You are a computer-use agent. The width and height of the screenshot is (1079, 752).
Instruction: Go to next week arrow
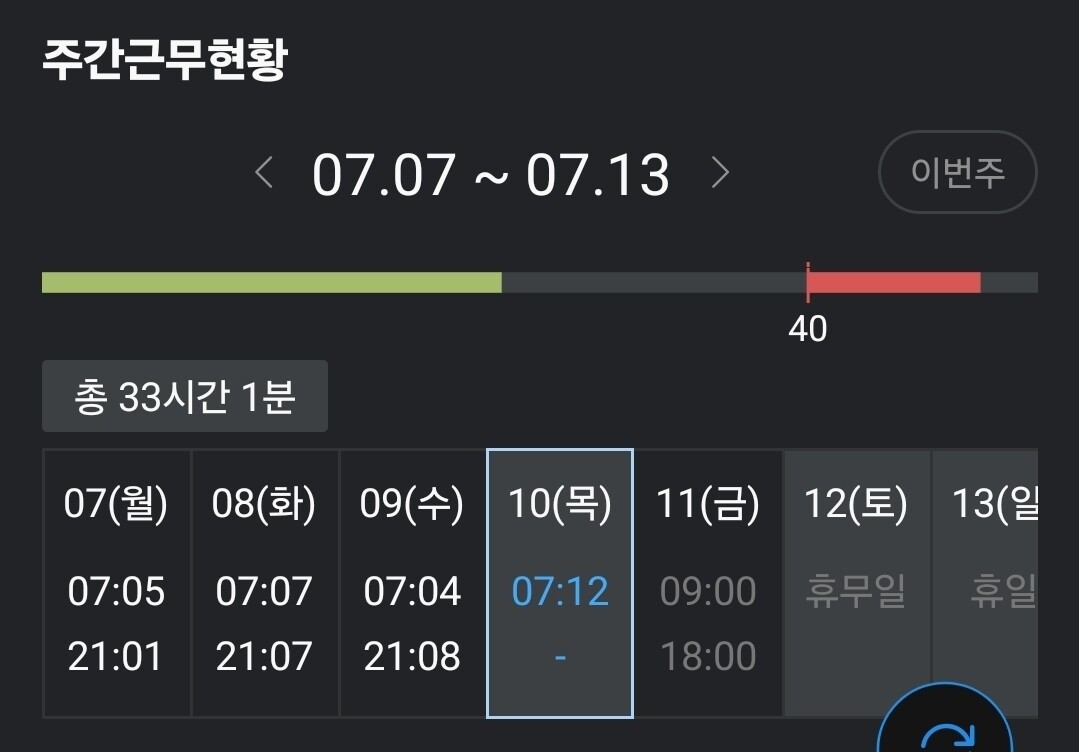tap(720, 174)
